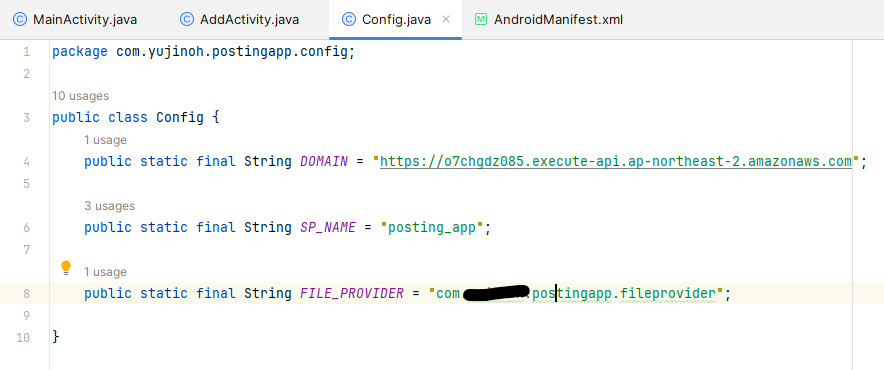Place cursor on the SP_NAME constant name
Screen dimensions: 884x370
(328, 228)
